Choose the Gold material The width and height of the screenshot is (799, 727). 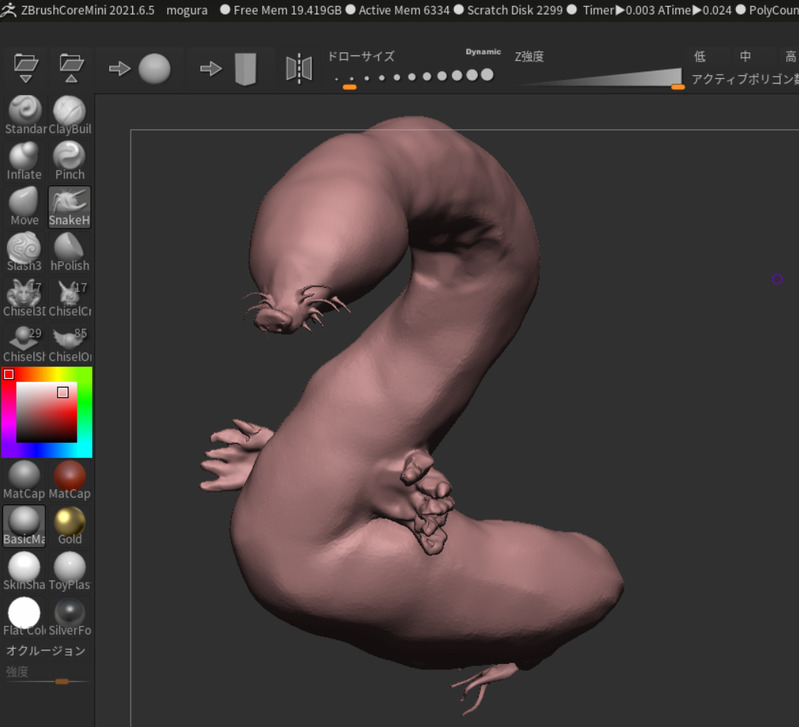pos(70,526)
